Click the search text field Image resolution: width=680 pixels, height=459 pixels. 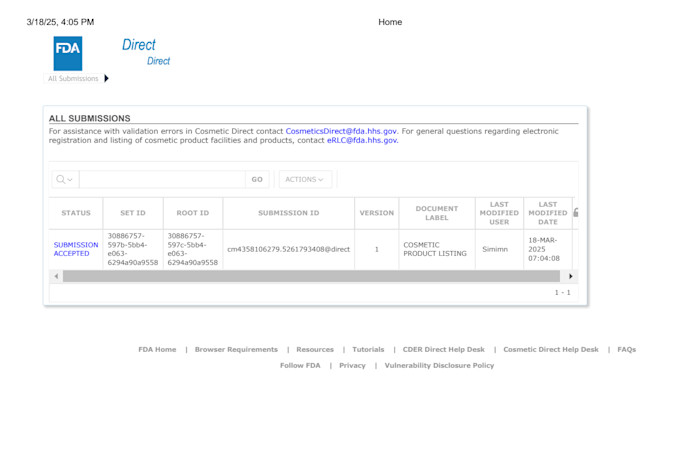(x=162, y=179)
